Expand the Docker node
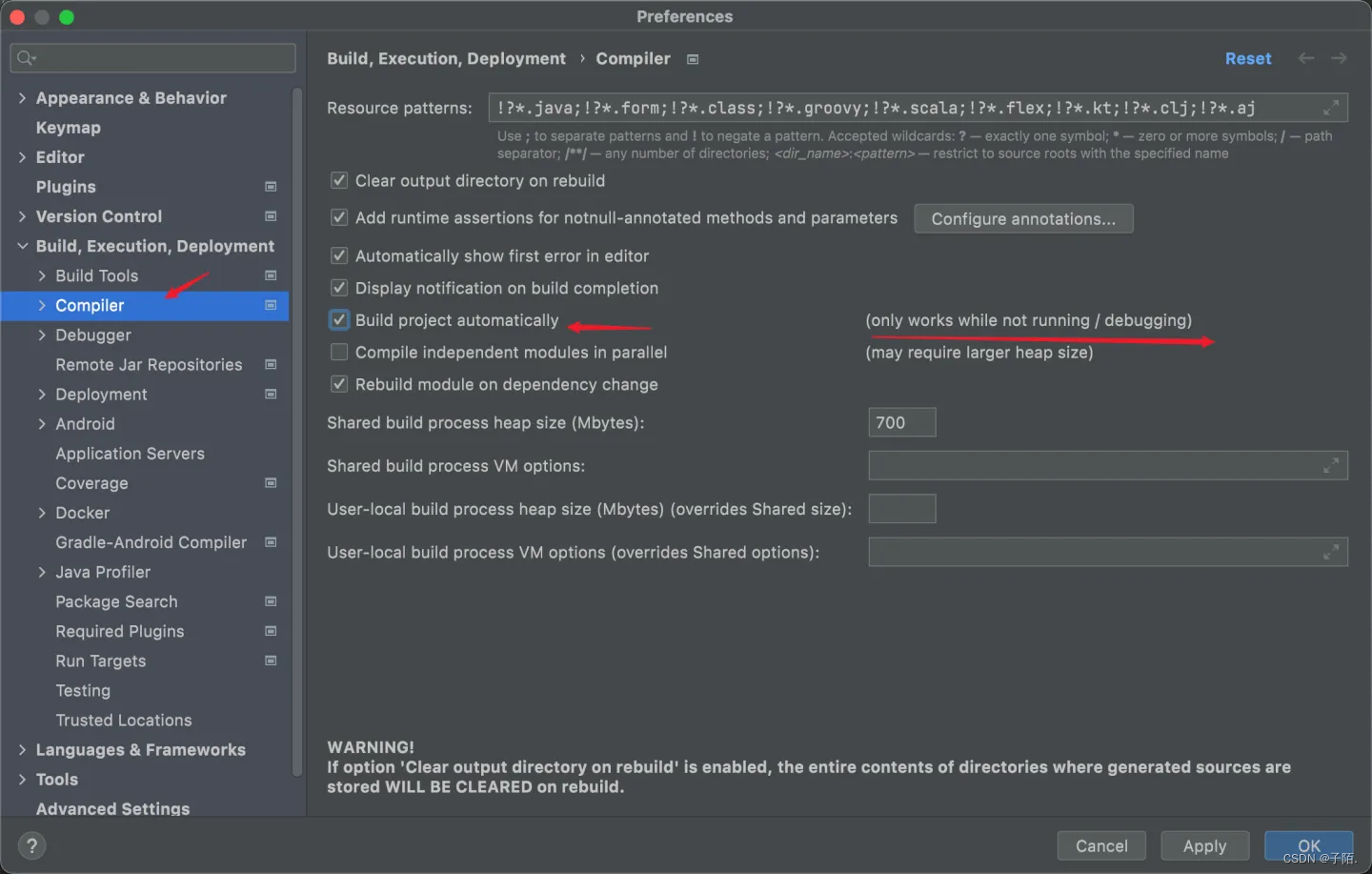1372x874 pixels. pos(42,513)
